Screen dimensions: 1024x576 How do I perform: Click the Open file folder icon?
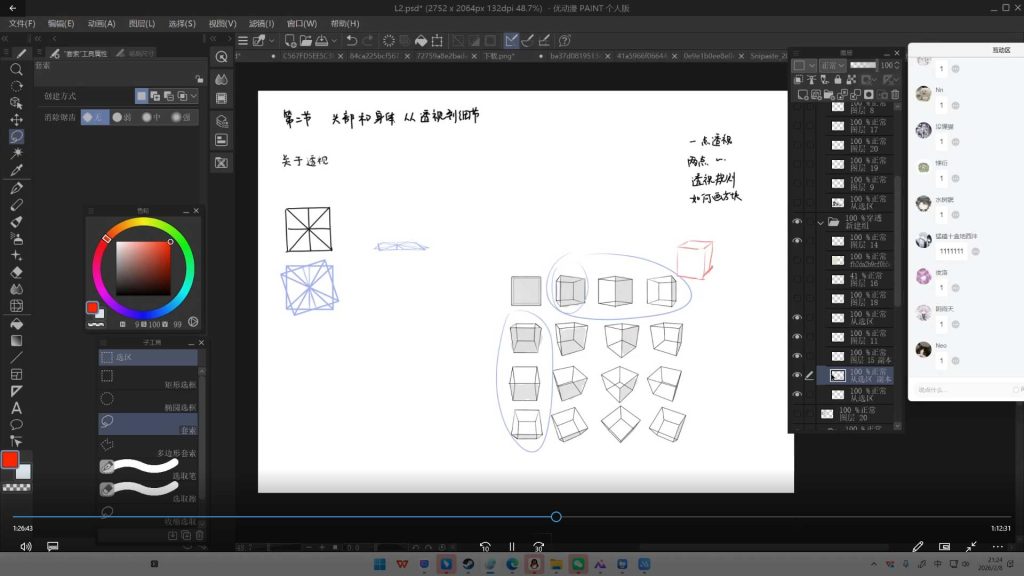[306, 40]
